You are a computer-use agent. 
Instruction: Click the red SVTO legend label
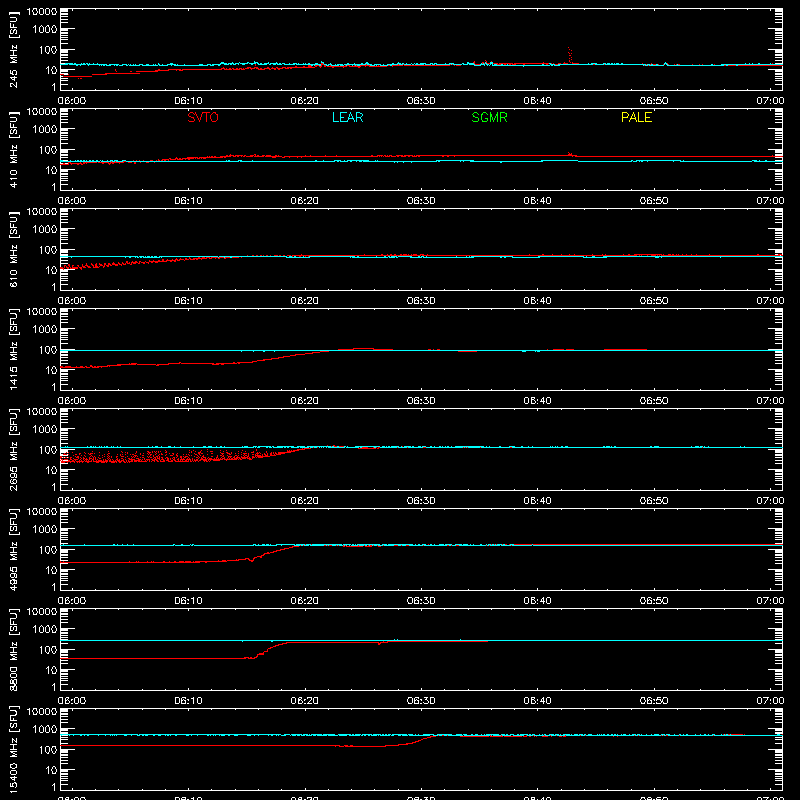point(203,117)
